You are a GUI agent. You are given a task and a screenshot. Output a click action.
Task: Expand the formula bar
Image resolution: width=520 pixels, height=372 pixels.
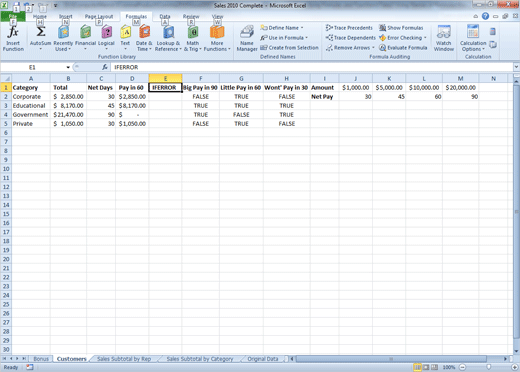tap(516, 67)
